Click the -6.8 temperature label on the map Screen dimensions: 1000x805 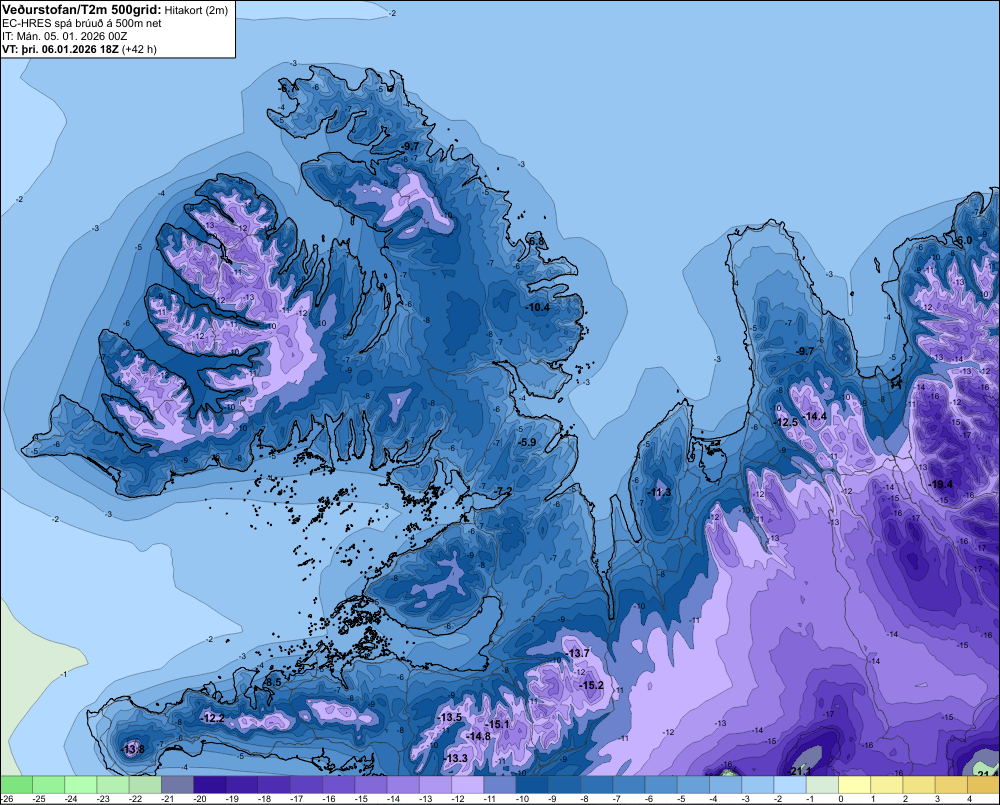click(537, 242)
